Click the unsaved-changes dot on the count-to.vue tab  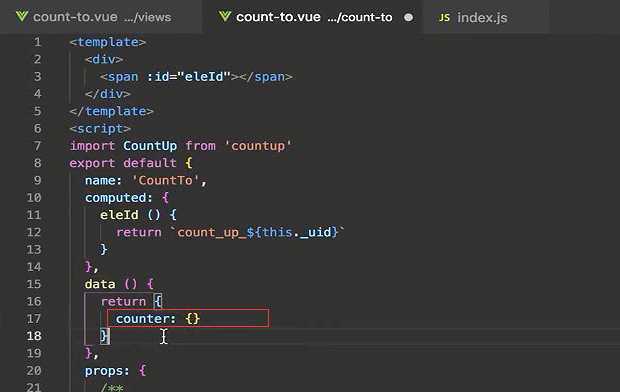(408, 17)
